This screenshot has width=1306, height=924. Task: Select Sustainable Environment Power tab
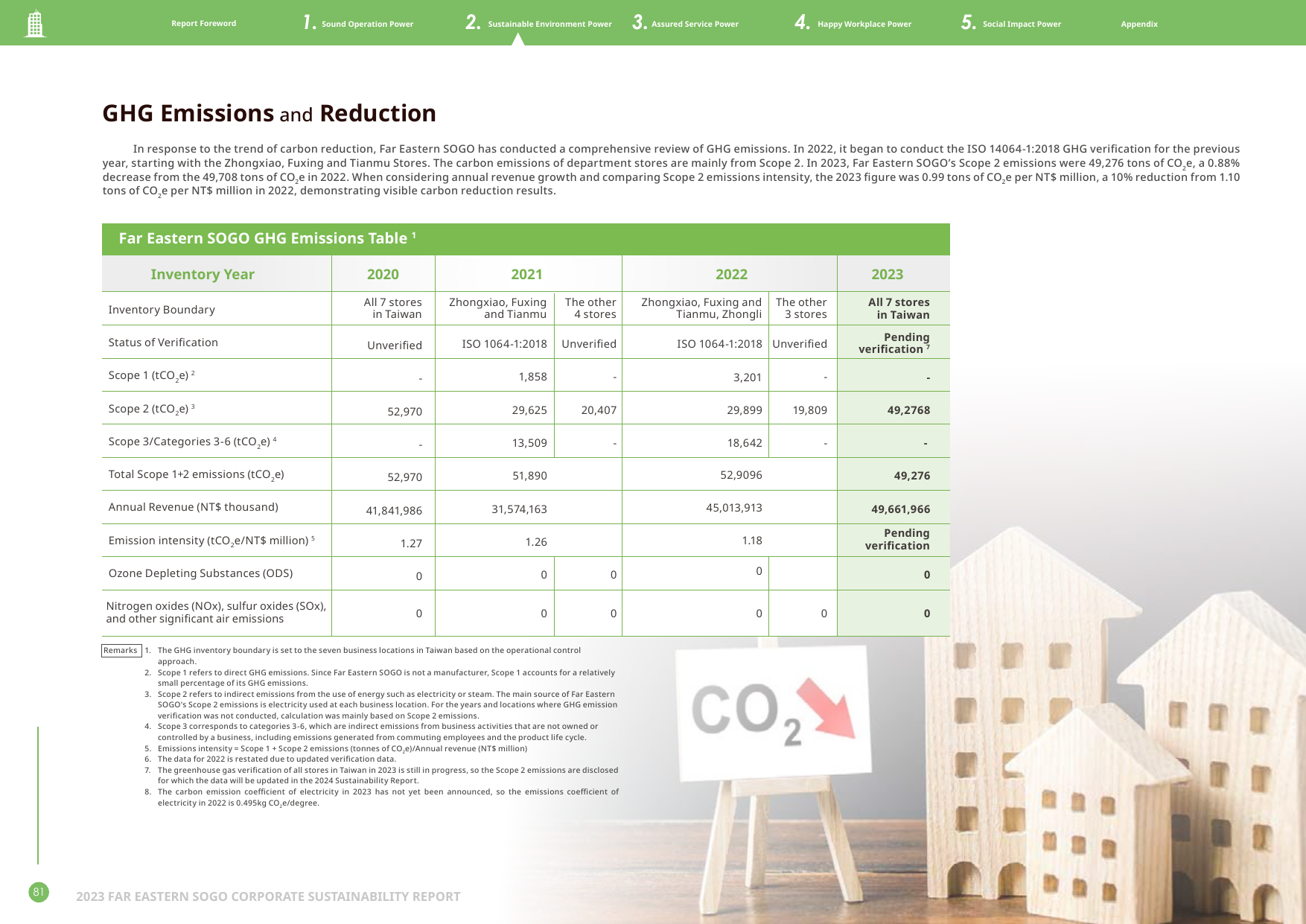click(x=539, y=23)
